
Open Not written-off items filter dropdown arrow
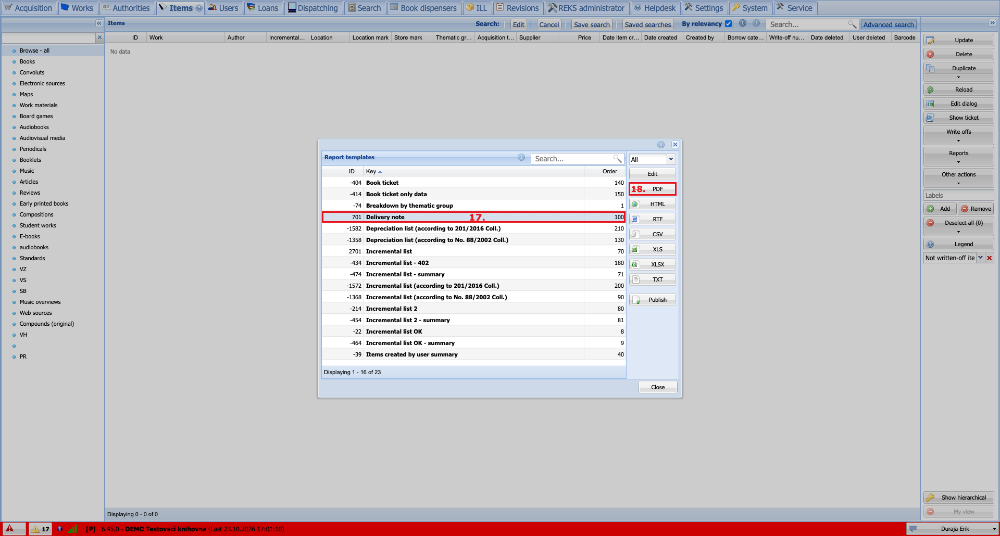pos(981,257)
